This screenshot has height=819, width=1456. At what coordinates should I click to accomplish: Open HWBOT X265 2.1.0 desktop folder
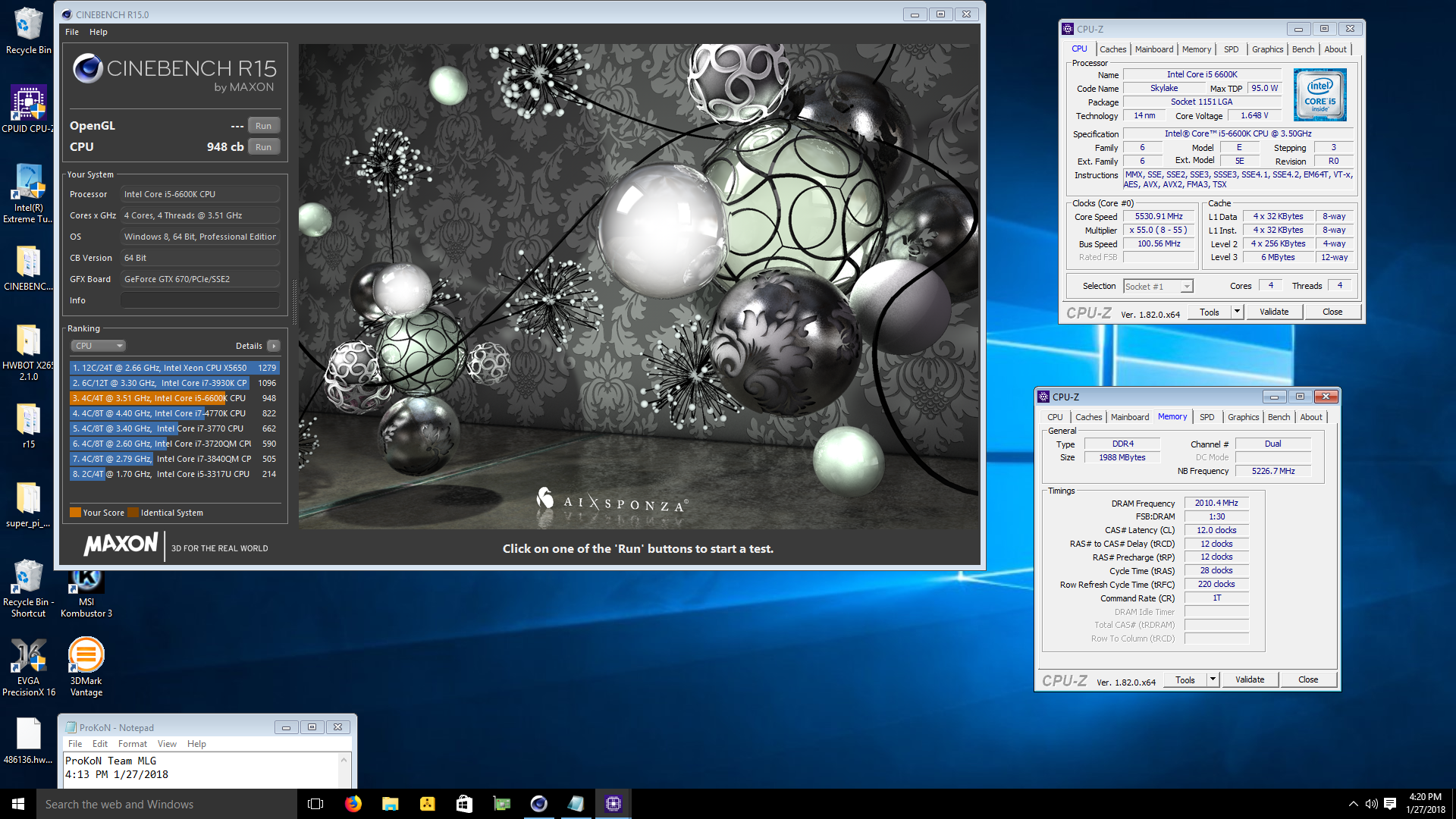(28, 353)
